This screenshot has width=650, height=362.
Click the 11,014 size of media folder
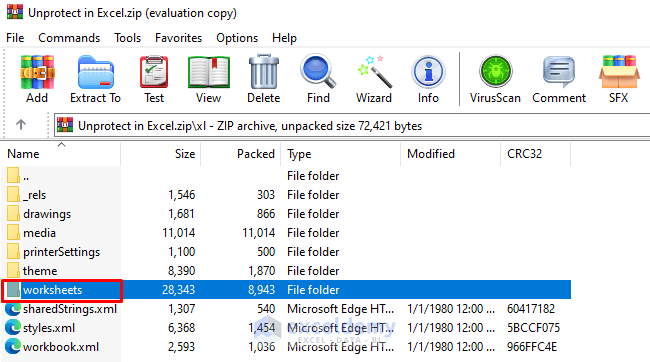pyautogui.click(x=178, y=233)
